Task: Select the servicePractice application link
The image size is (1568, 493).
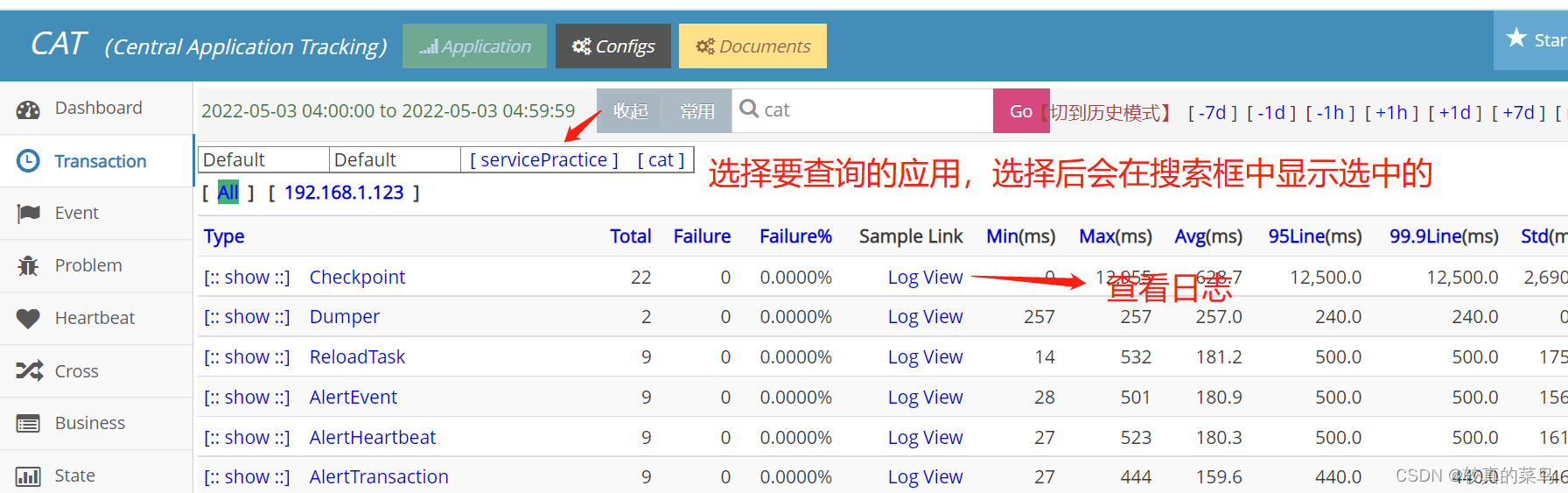Action: [543, 160]
